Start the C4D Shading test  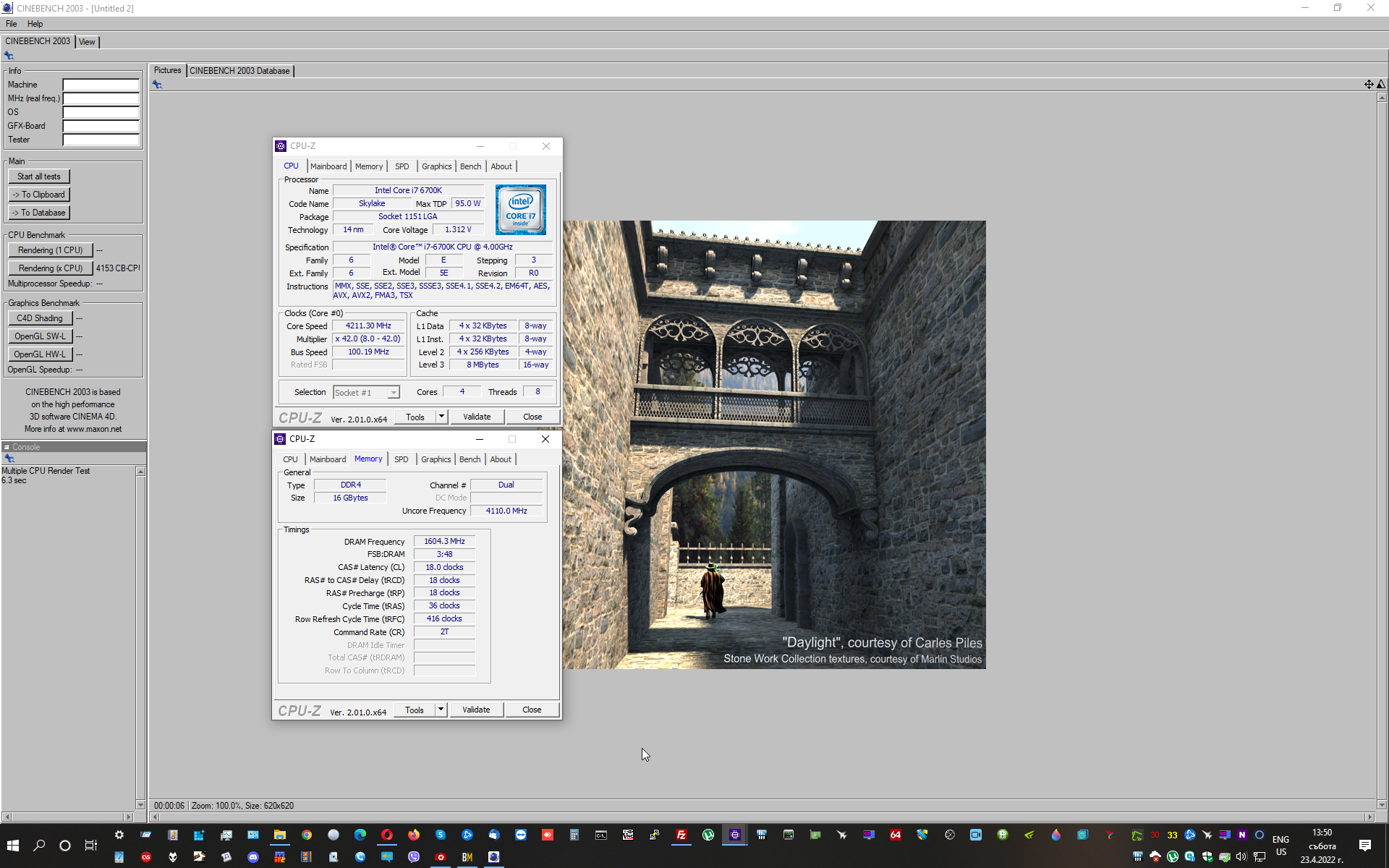click(x=40, y=318)
